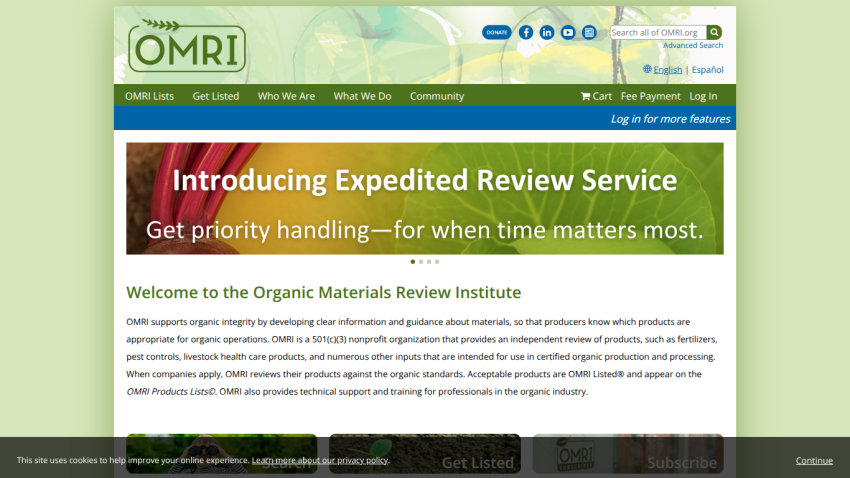This screenshot has width=850, height=478.
Task: Select the third carousel dot
Action: point(429,262)
